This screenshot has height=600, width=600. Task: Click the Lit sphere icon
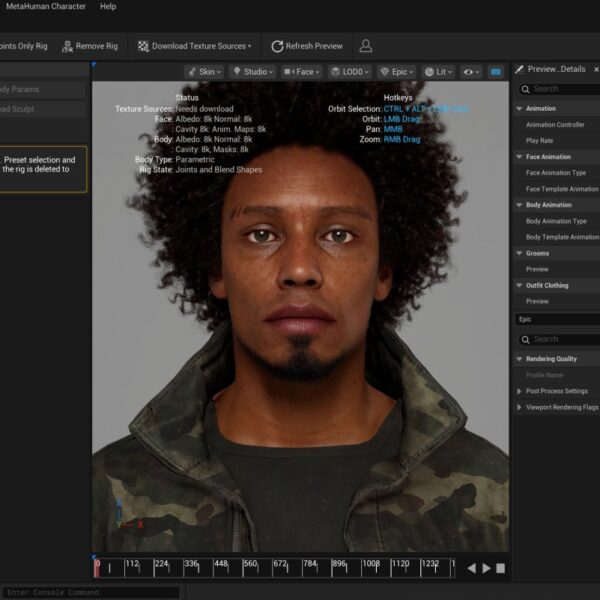[429, 72]
